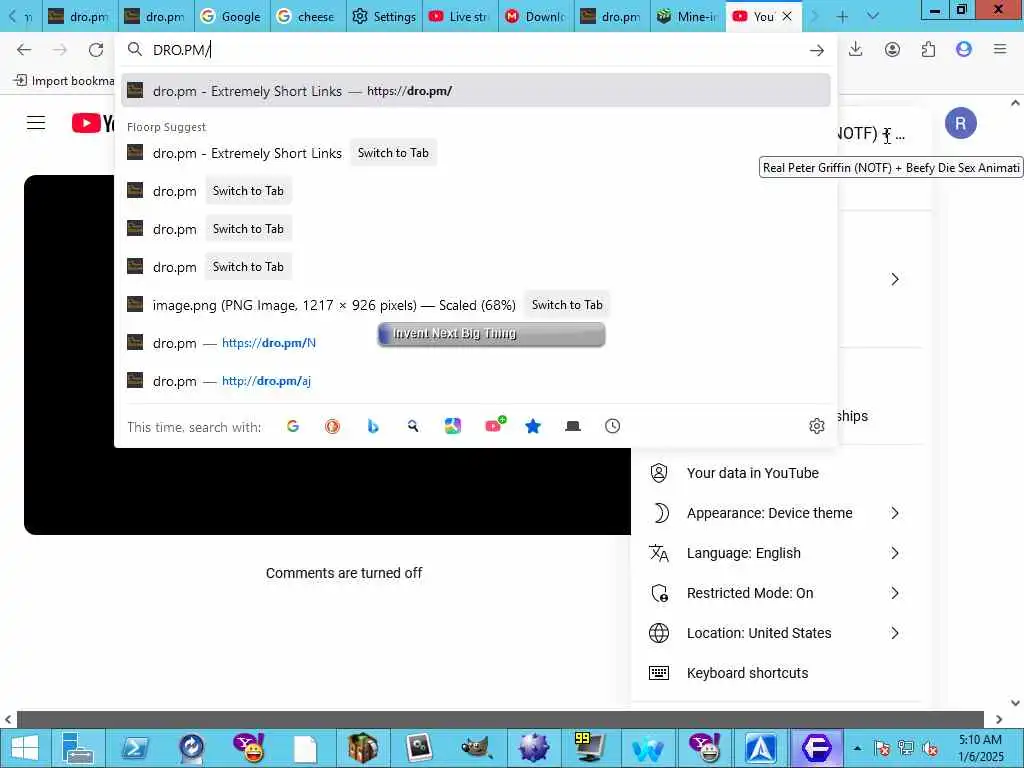Search history using the clock icon
This screenshot has width=1024, height=768.
point(613,426)
